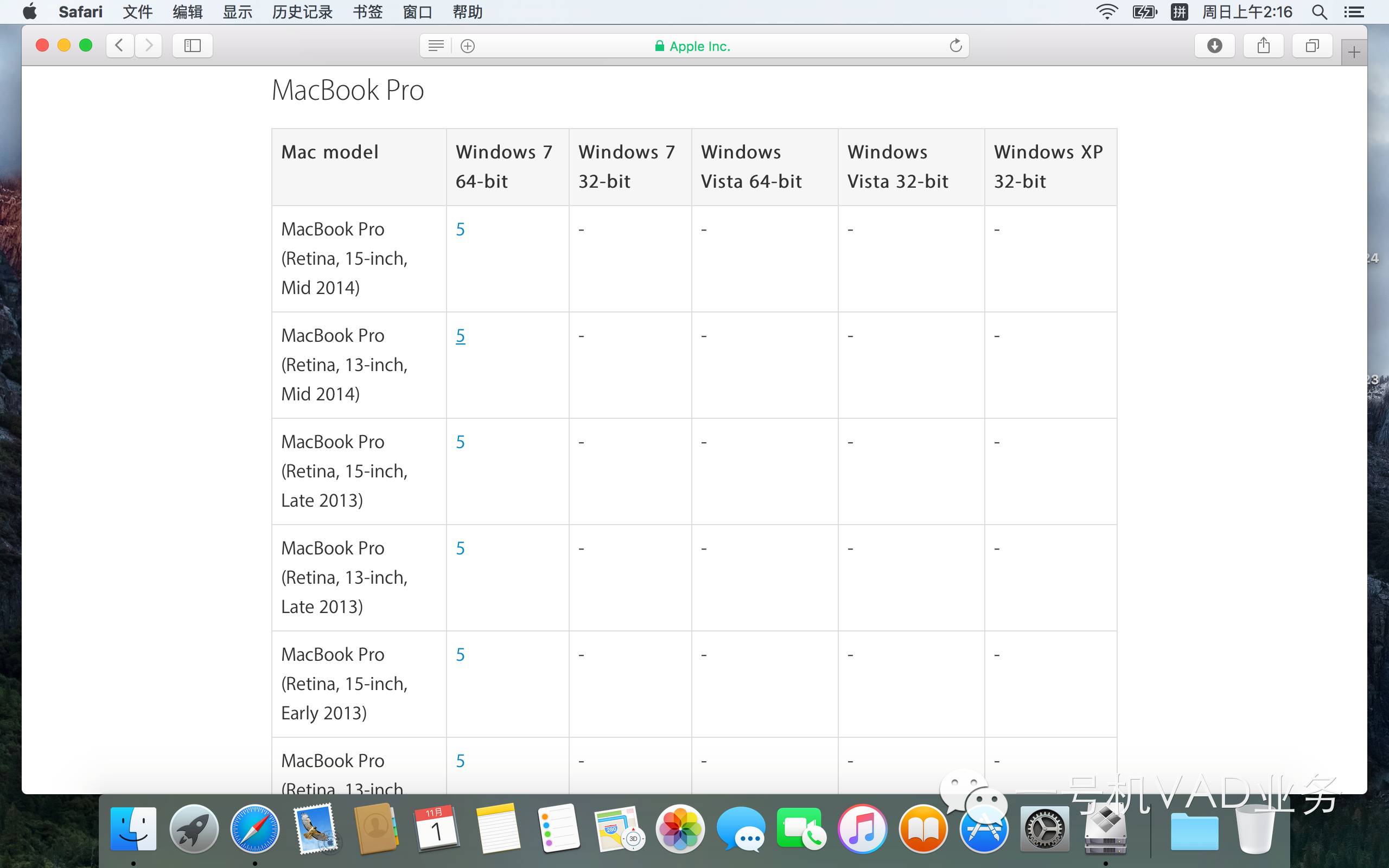The image size is (1389, 868).
Task: Click the Share toolbar button
Action: point(1263,46)
